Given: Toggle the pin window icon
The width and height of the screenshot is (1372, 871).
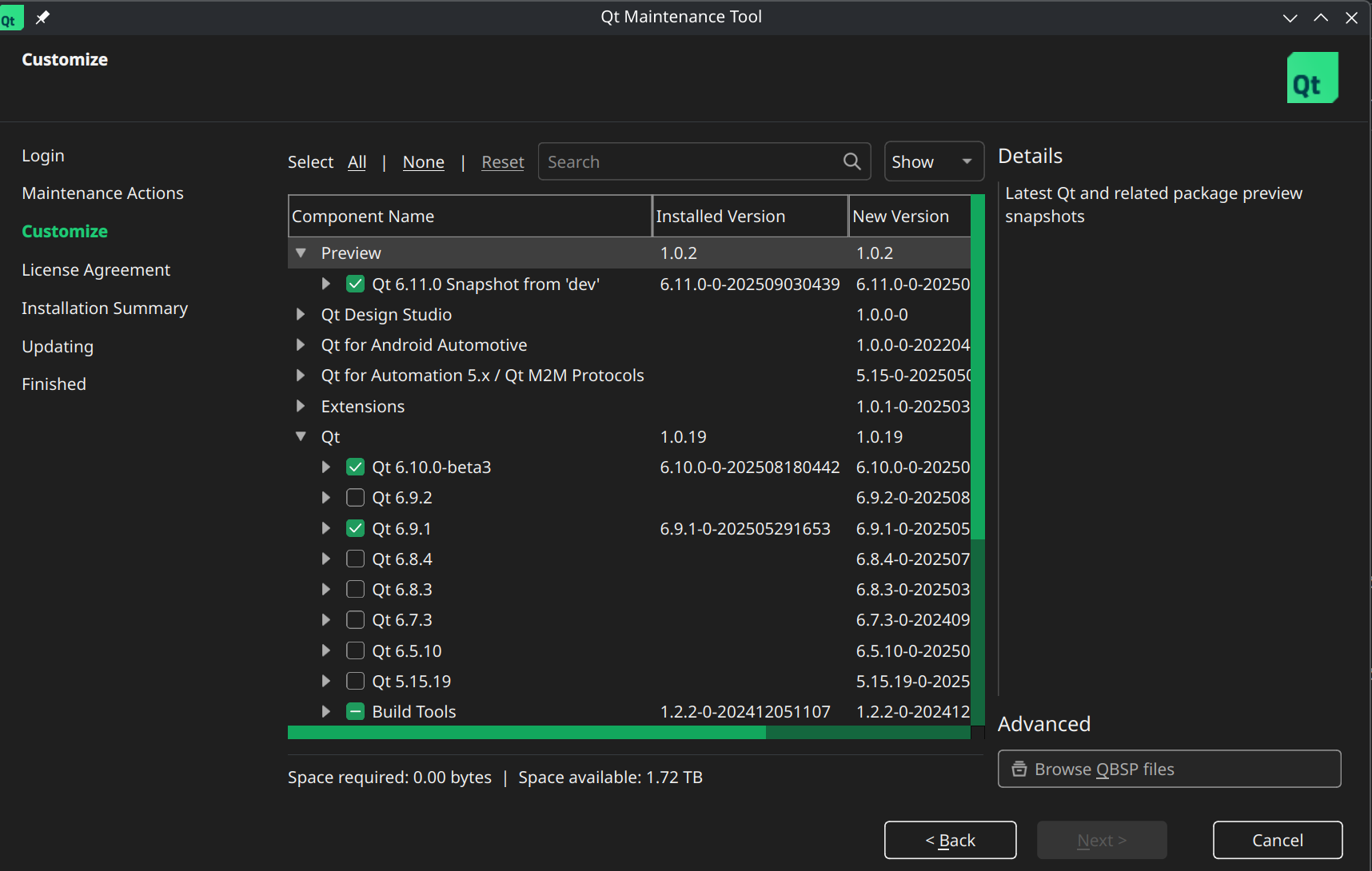Looking at the screenshot, I should (42, 17).
